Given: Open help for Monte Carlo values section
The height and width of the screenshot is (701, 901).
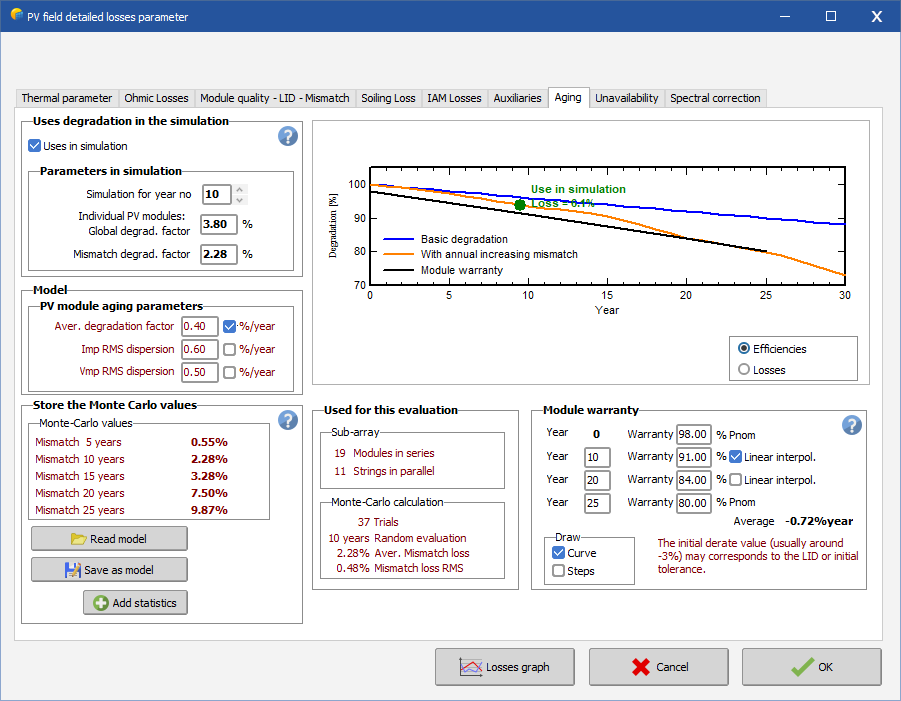Looking at the screenshot, I should (288, 420).
